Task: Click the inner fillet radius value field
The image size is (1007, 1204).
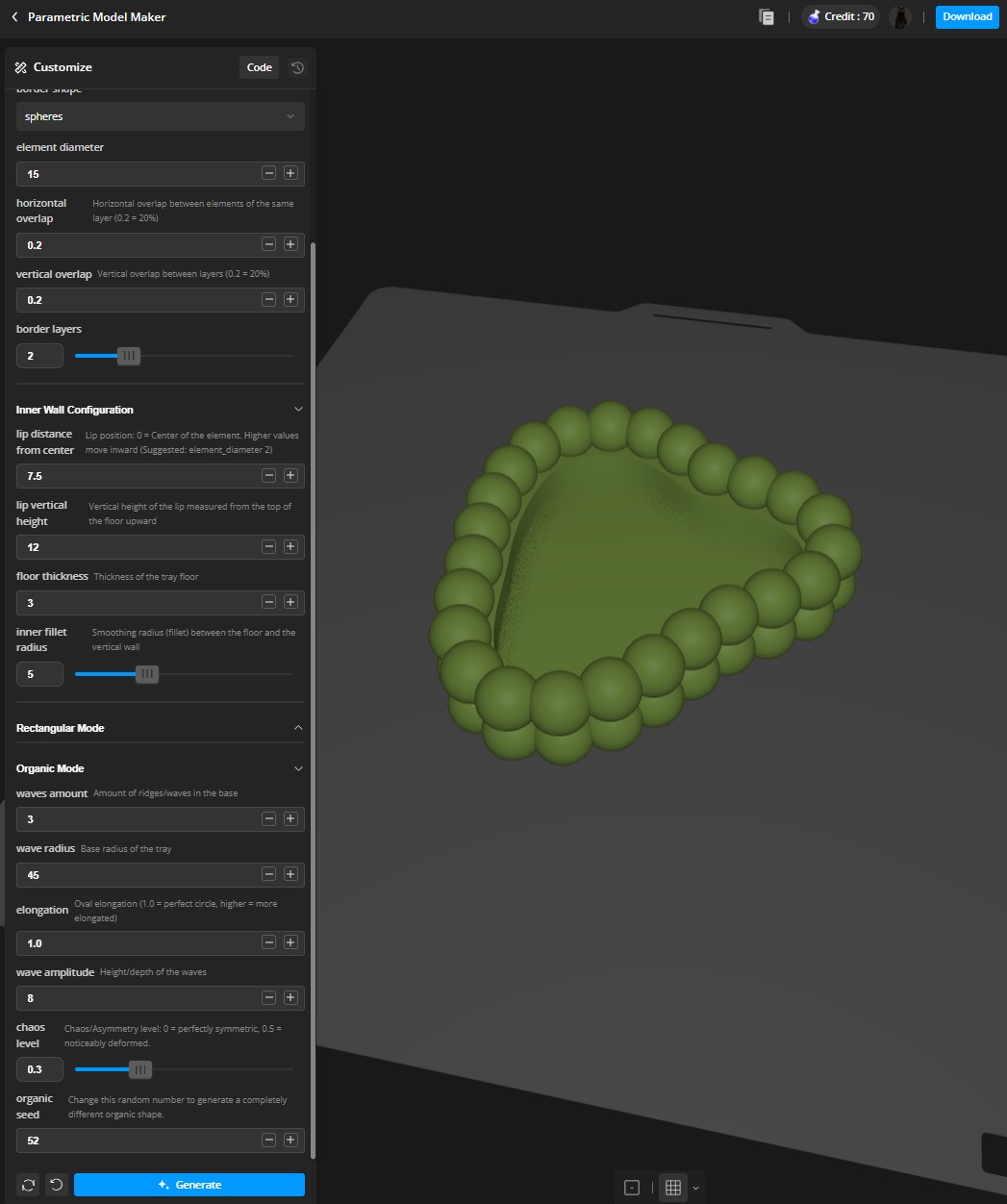Action: point(39,674)
